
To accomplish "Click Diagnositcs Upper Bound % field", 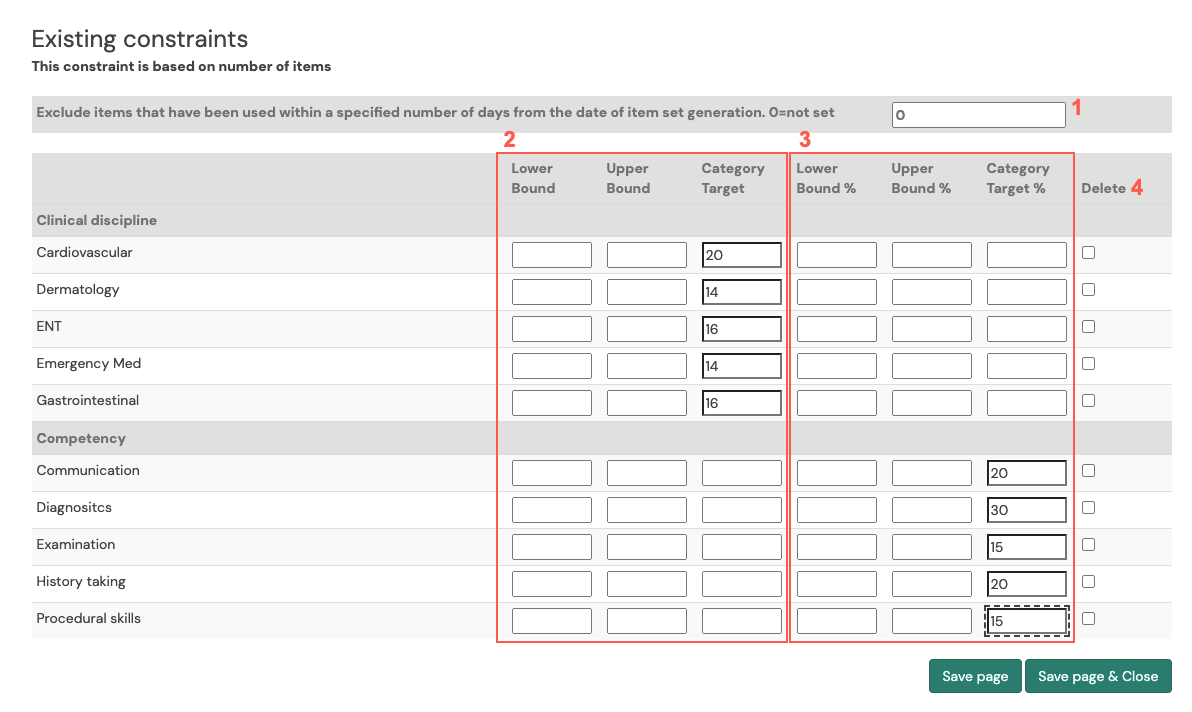I will [931, 510].
